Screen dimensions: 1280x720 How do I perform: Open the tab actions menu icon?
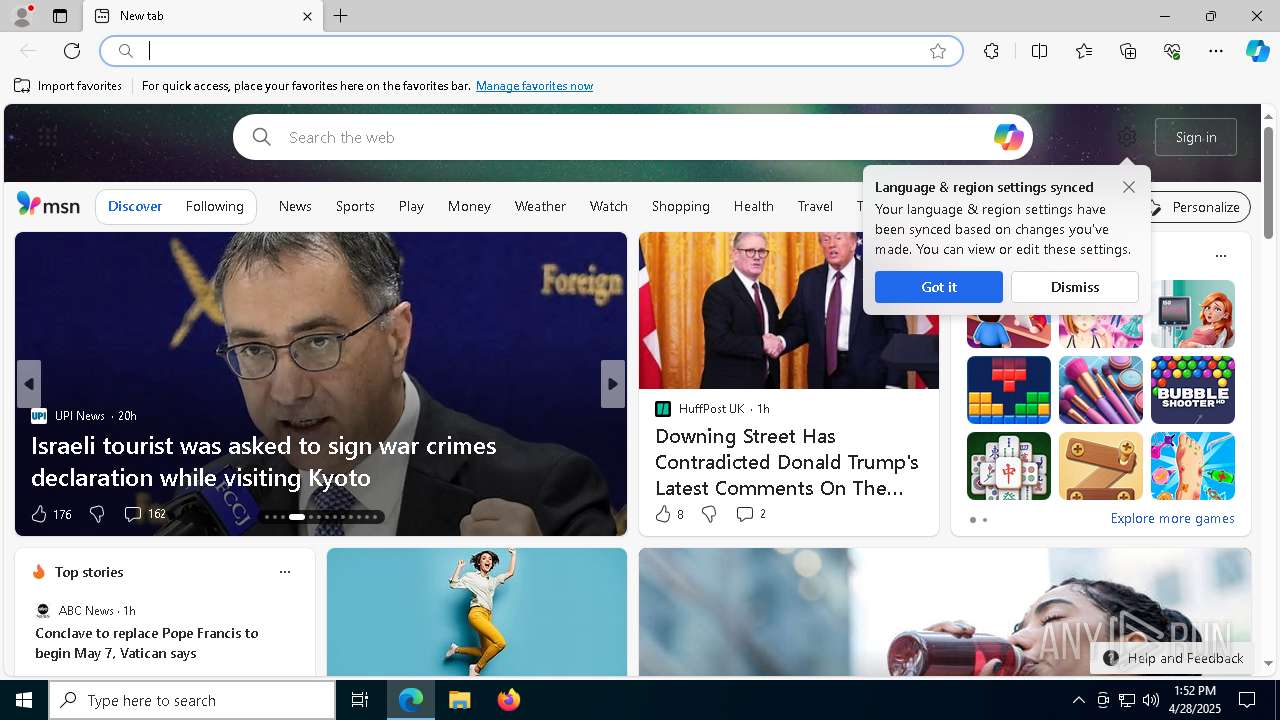(60, 16)
